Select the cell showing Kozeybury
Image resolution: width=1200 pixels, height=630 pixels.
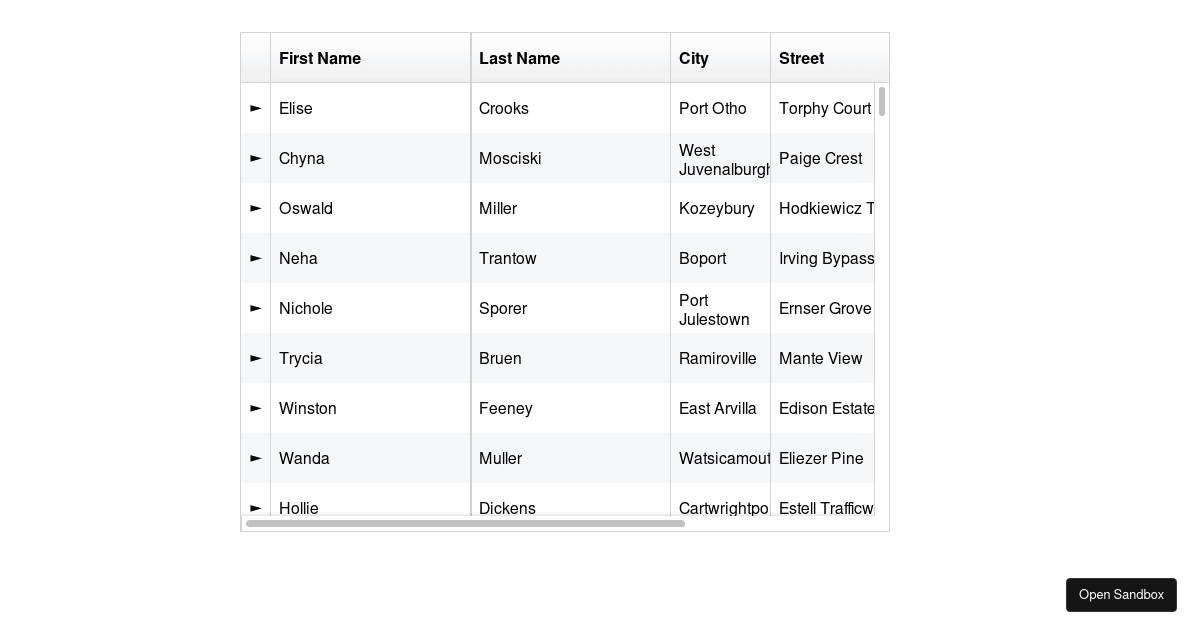click(717, 208)
